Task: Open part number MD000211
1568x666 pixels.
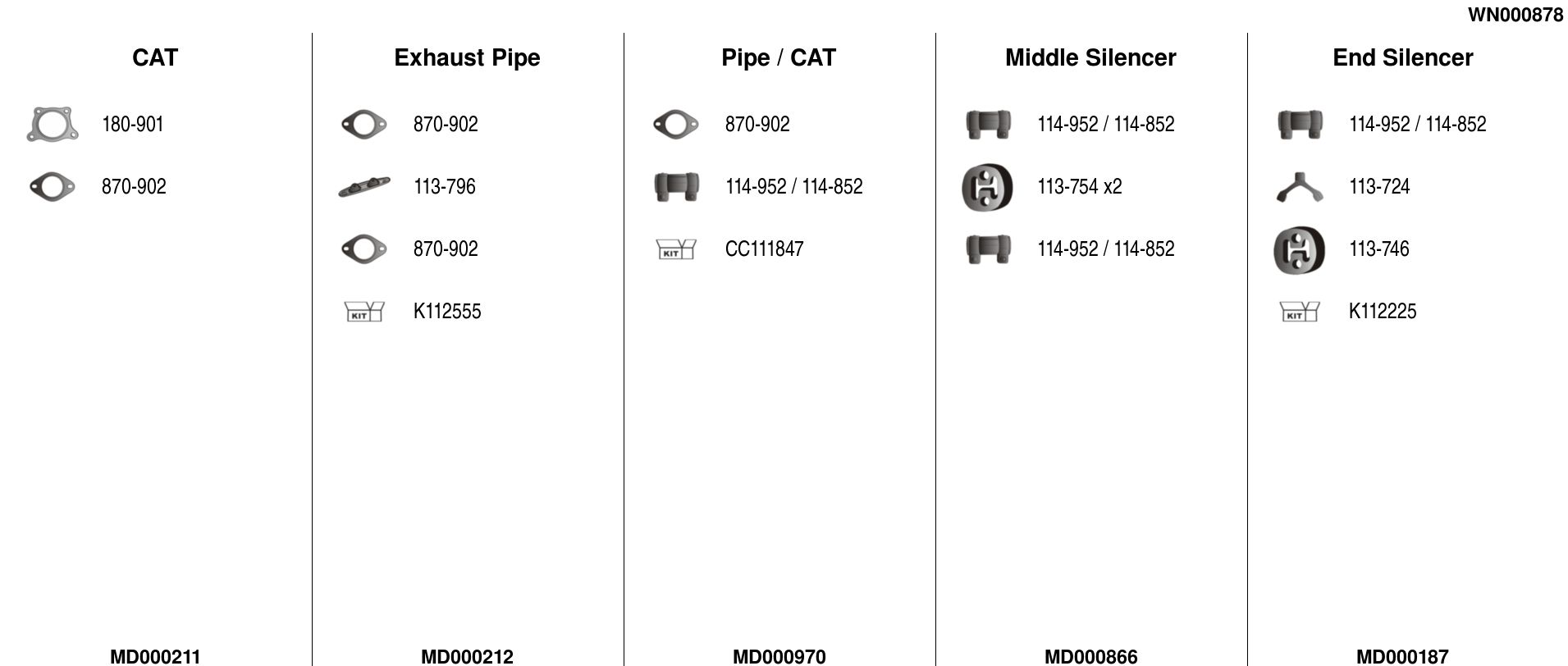Action: [x=155, y=656]
